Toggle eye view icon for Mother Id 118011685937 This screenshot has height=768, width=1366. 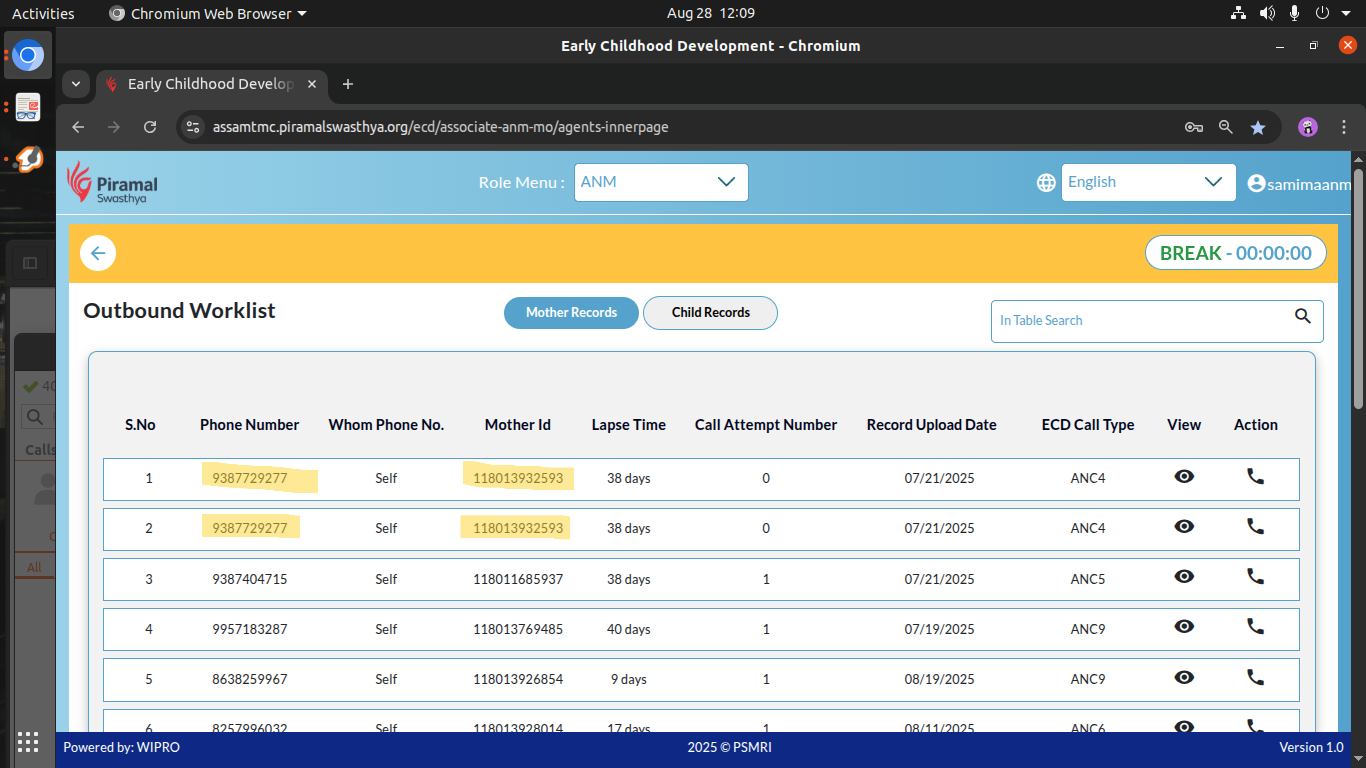click(1184, 577)
